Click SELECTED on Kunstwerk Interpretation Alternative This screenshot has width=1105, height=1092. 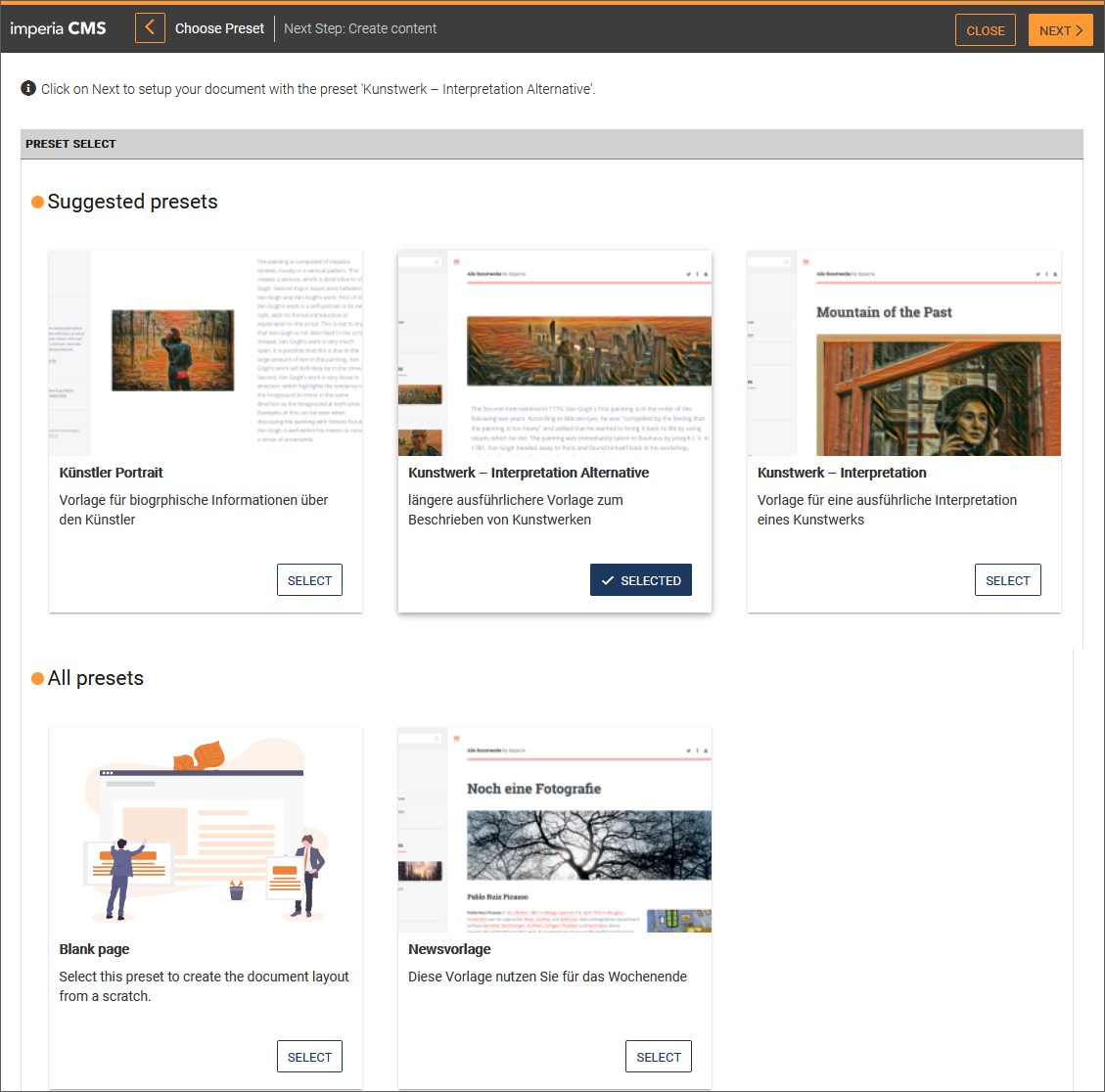tap(641, 580)
